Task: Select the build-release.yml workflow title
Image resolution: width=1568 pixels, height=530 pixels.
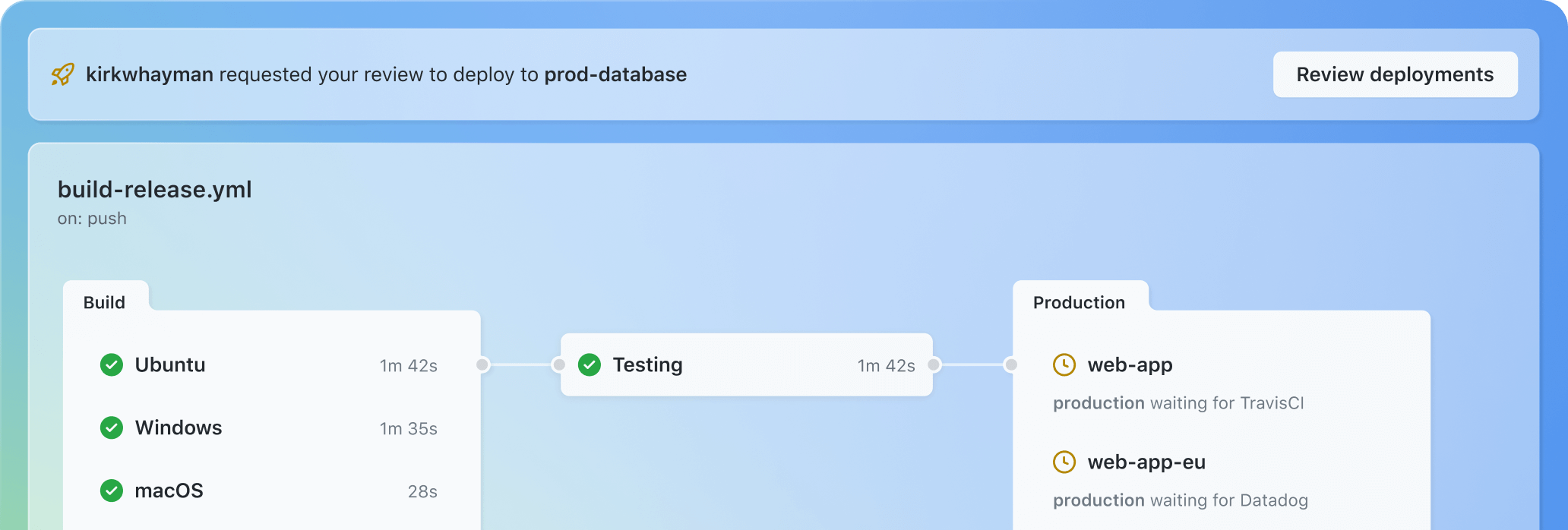Action: (x=155, y=190)
